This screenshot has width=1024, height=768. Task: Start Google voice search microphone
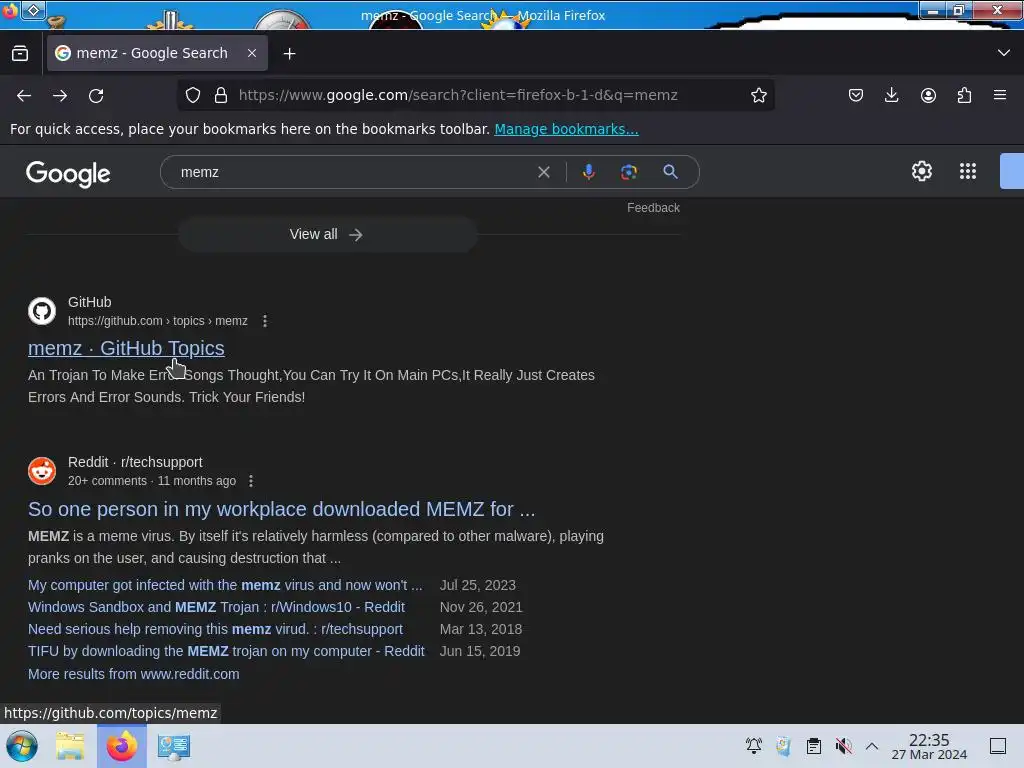pyautogui.click(x=588, y=172)
